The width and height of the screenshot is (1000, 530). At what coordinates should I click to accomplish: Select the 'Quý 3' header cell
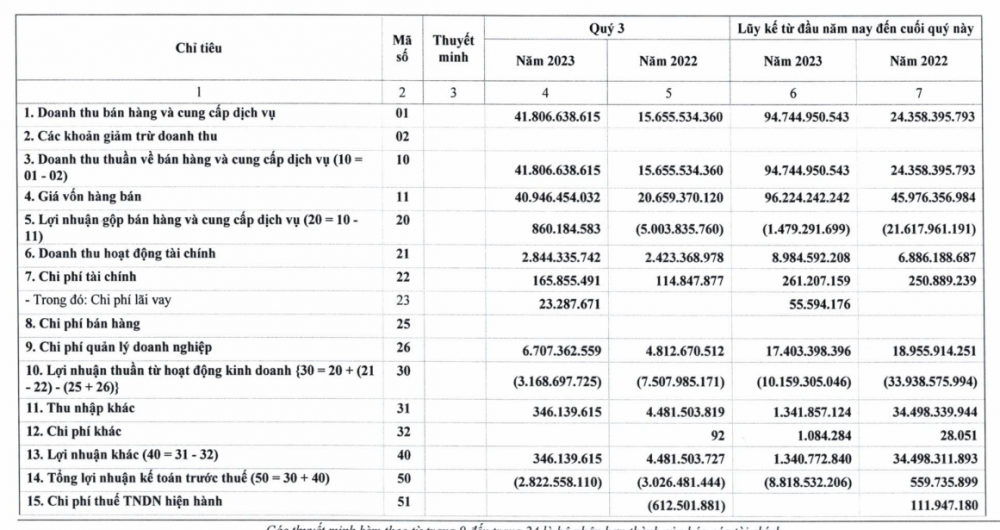click(x=607, y=29)
